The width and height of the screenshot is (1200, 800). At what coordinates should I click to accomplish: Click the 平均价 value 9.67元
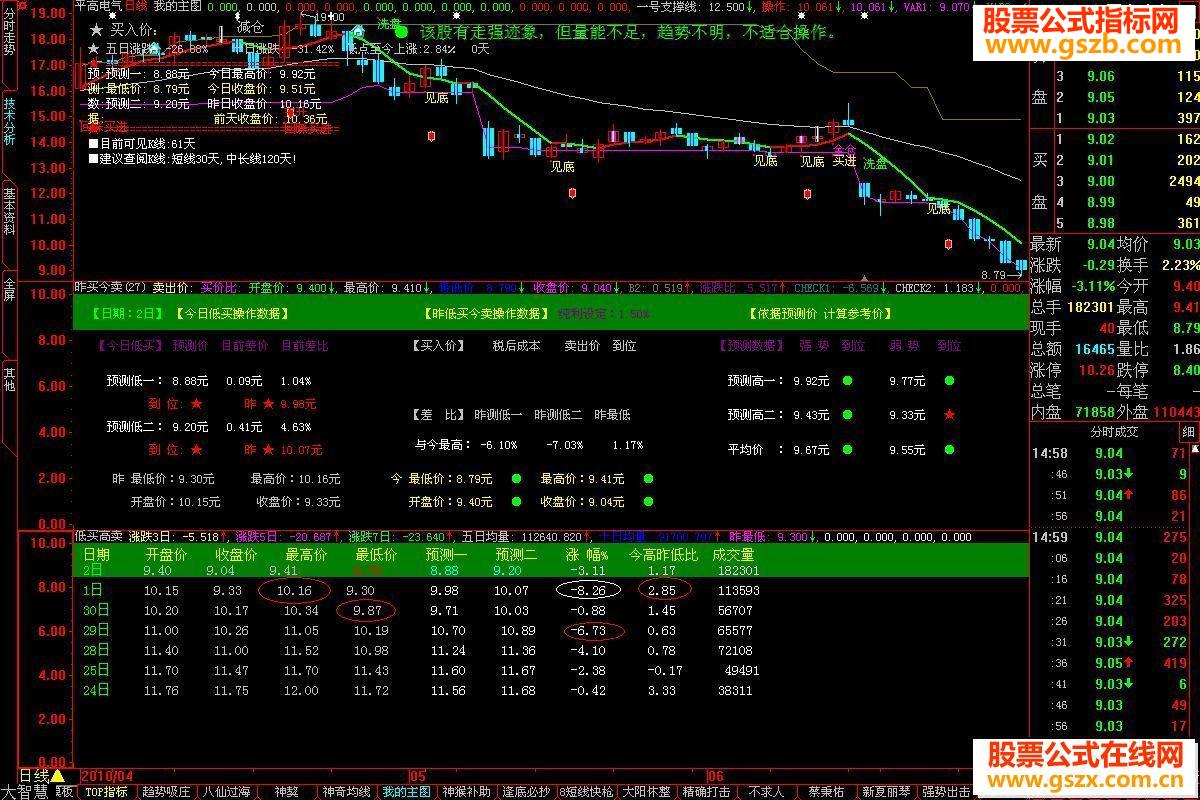click(x=811, y=451)
